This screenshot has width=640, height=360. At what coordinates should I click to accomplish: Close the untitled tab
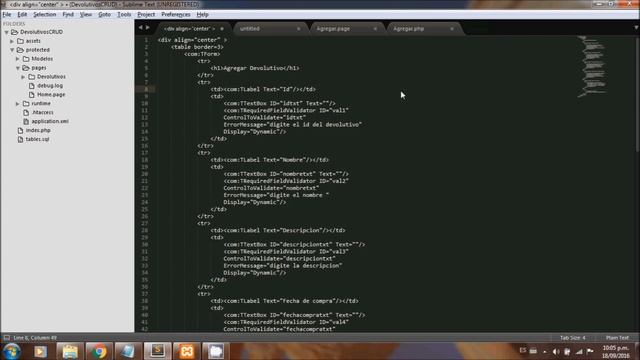pos(298,29)
